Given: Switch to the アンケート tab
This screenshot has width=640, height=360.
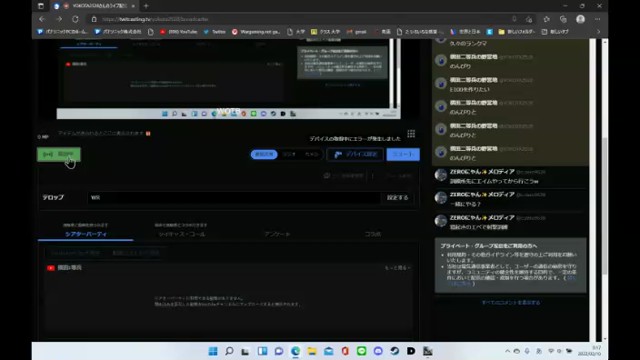Looking at the screenshot, I should tap(277, 234).
